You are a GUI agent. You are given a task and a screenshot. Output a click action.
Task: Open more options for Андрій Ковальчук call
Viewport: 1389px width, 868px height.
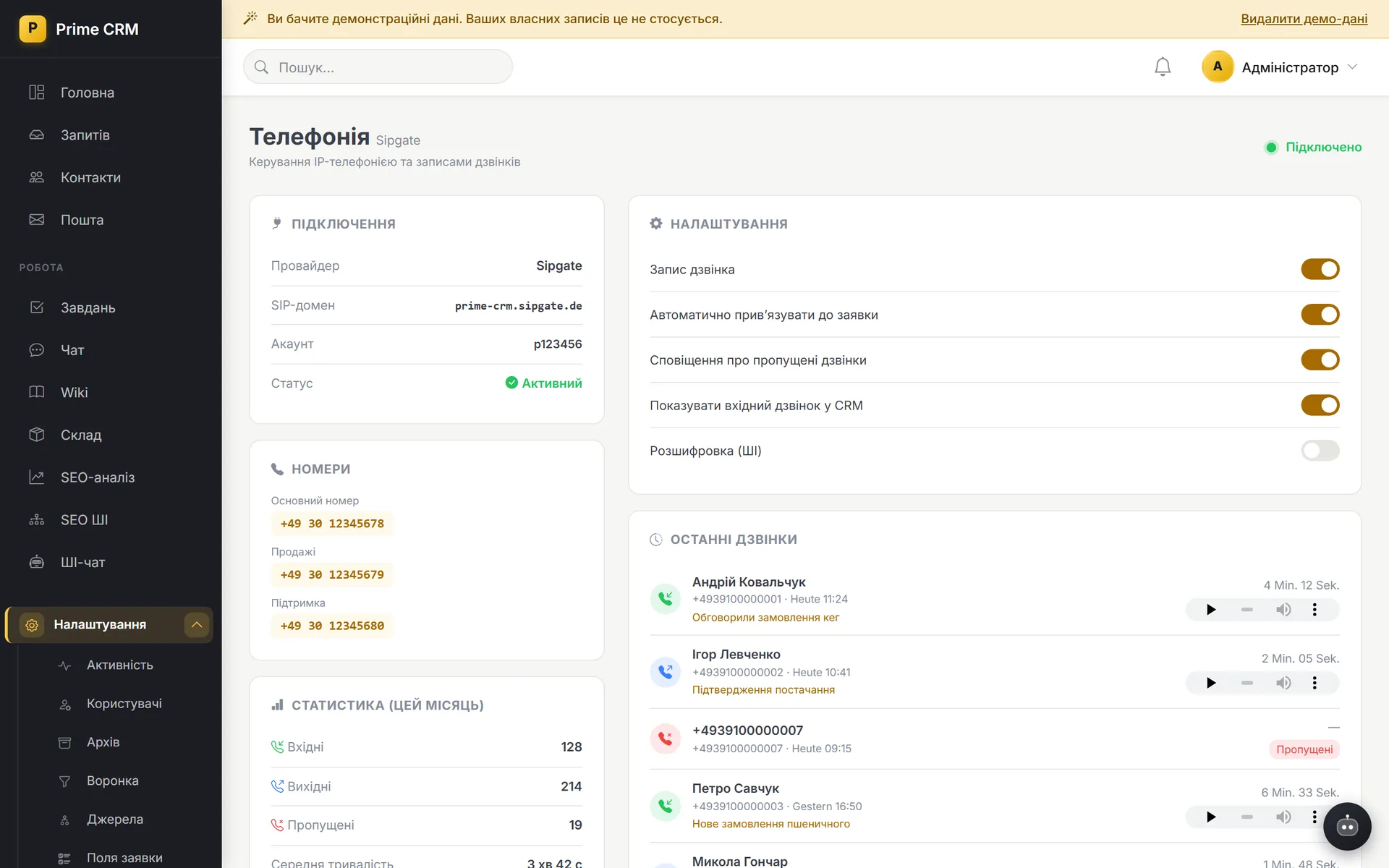(x=1314, y=610)
